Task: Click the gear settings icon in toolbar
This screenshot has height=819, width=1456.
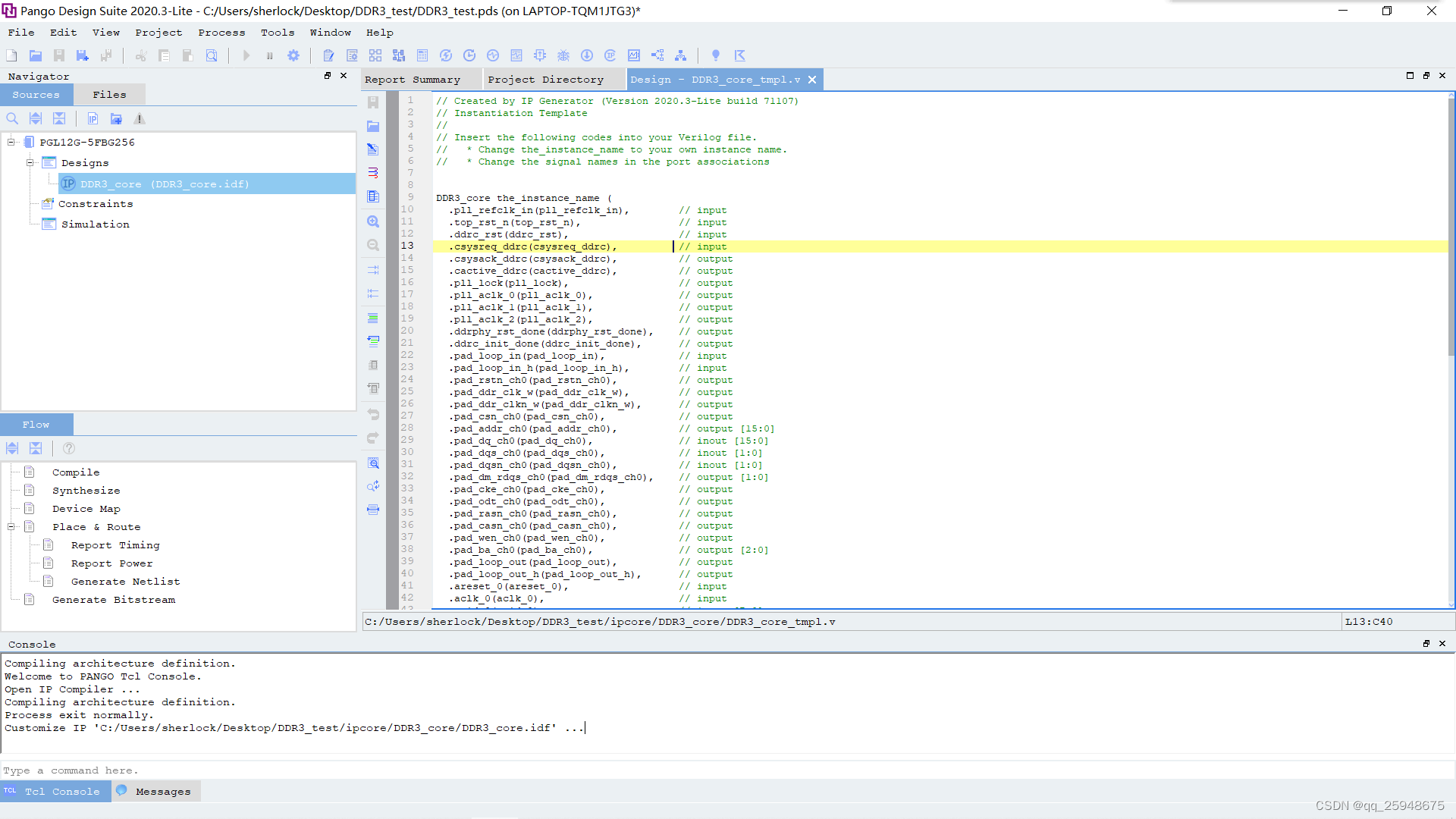Action: (293, 55)
